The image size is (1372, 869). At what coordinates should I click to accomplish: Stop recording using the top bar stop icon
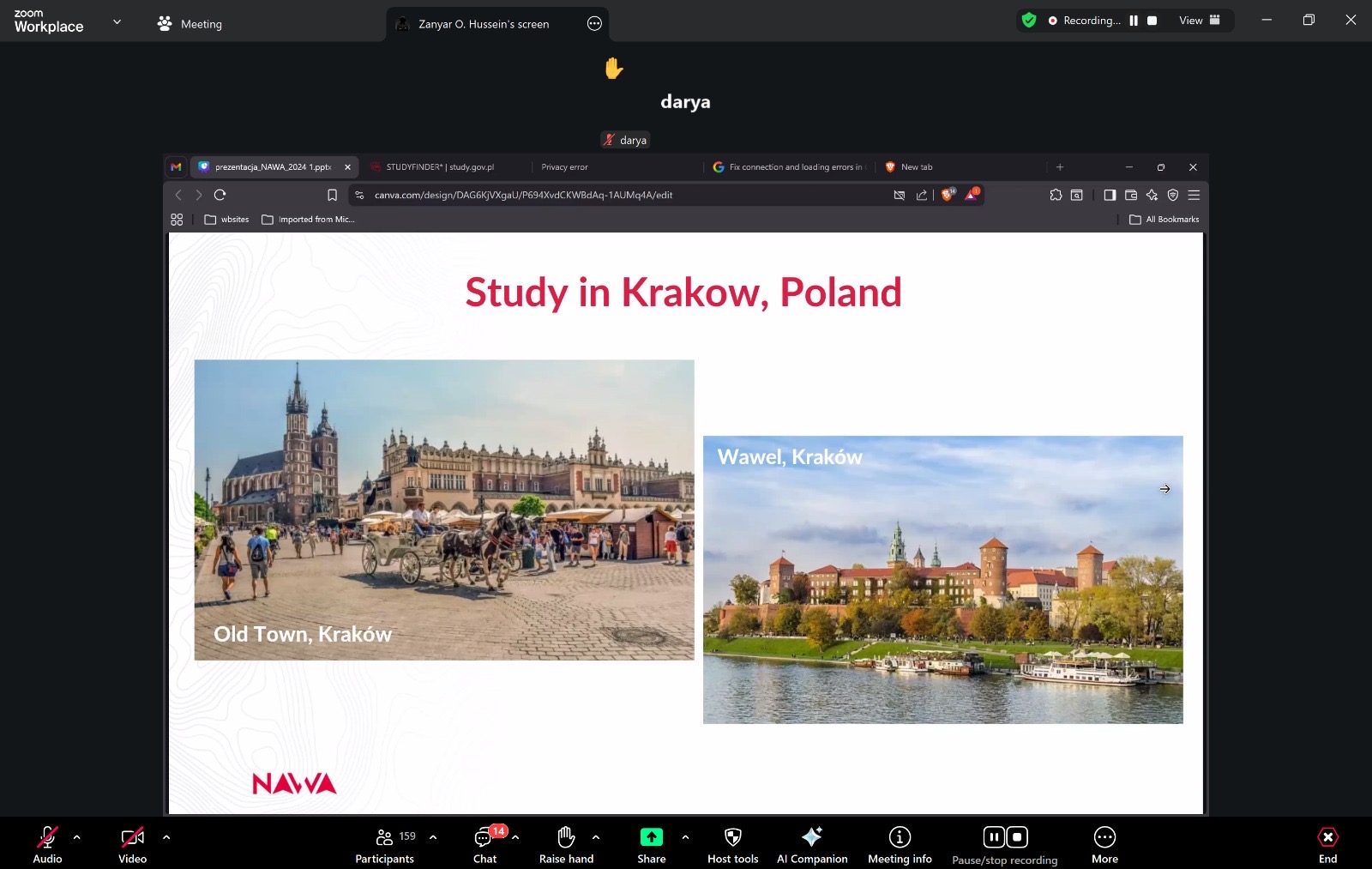(1152, 21)
